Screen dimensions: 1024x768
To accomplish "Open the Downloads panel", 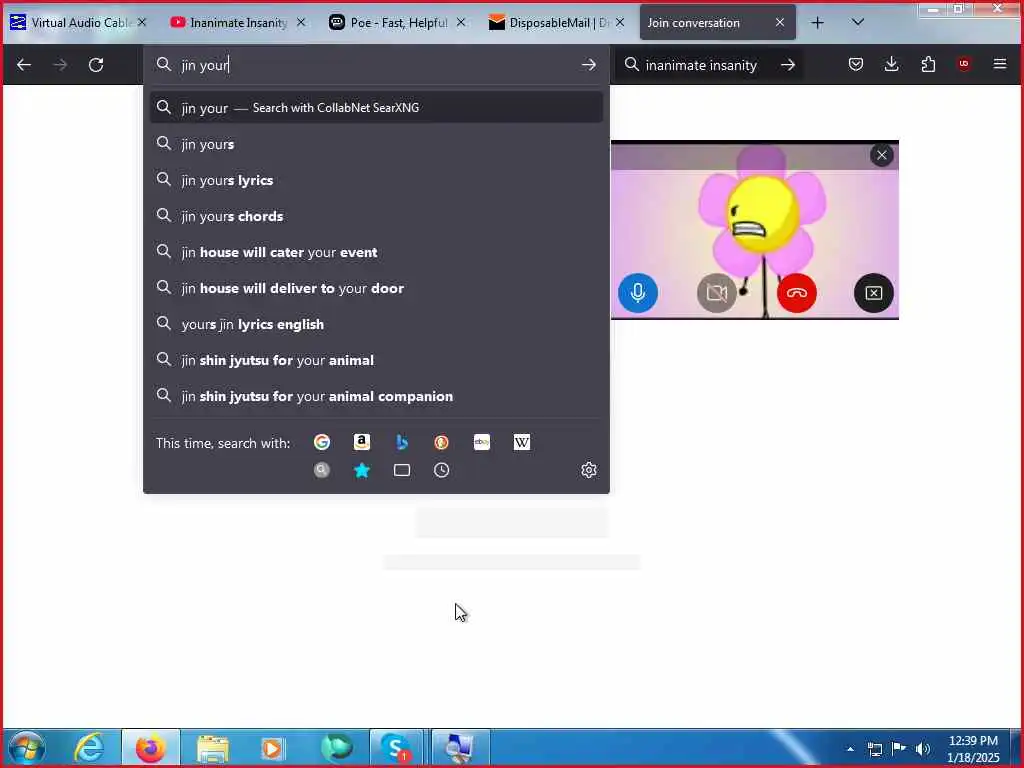I will click(x=891, y=64).
